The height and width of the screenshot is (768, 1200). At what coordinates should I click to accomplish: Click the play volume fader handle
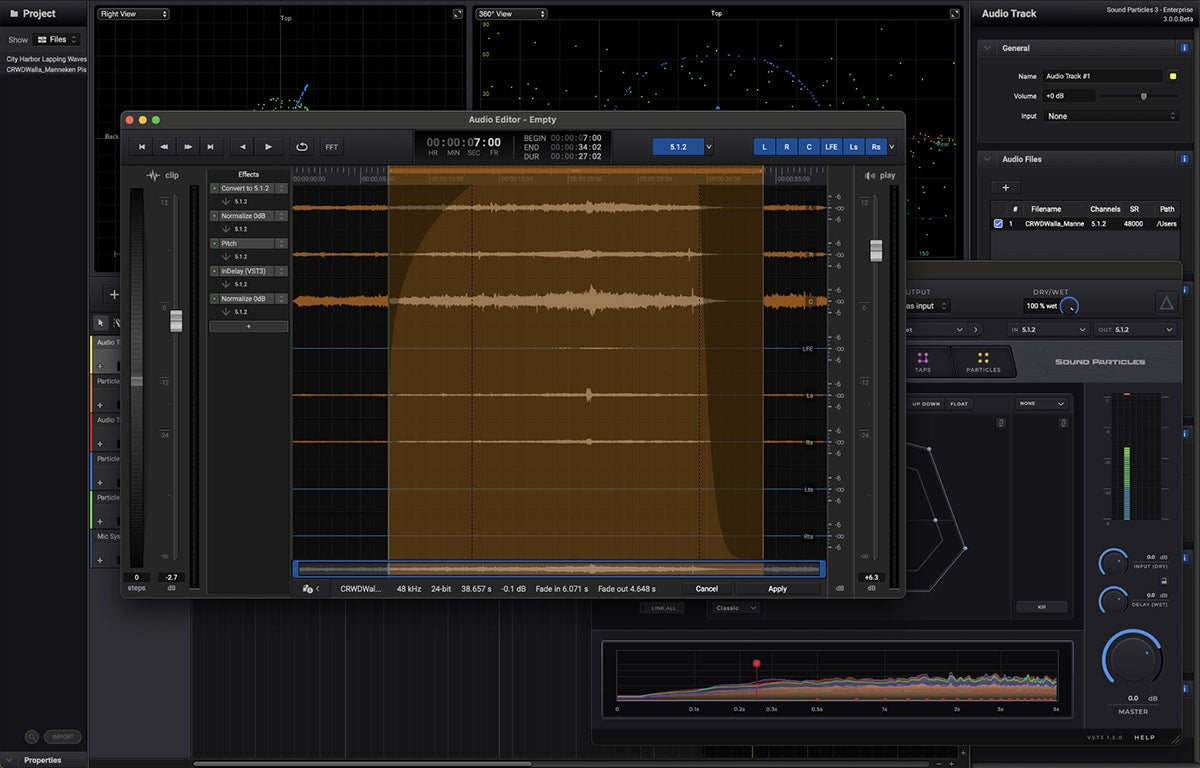pyautogui.click(x=876, y=251)
